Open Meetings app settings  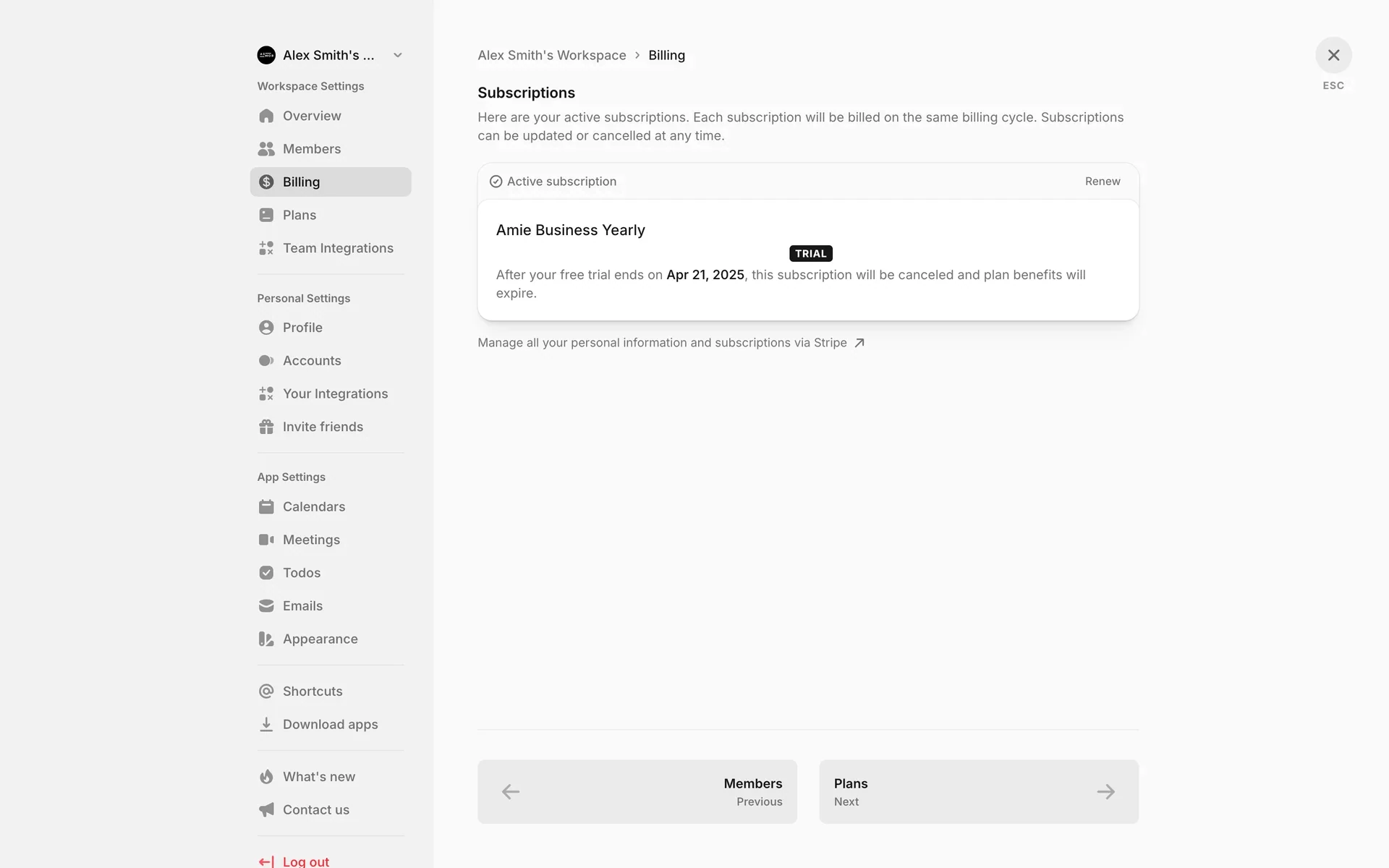tap(331, 540)
